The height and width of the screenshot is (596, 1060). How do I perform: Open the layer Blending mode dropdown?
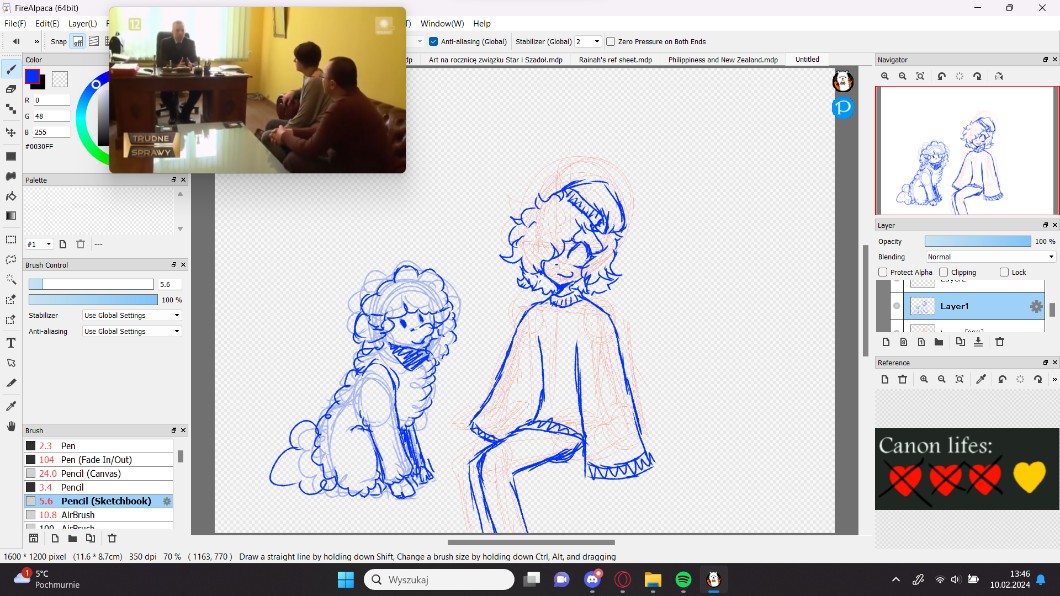[989, 257]
